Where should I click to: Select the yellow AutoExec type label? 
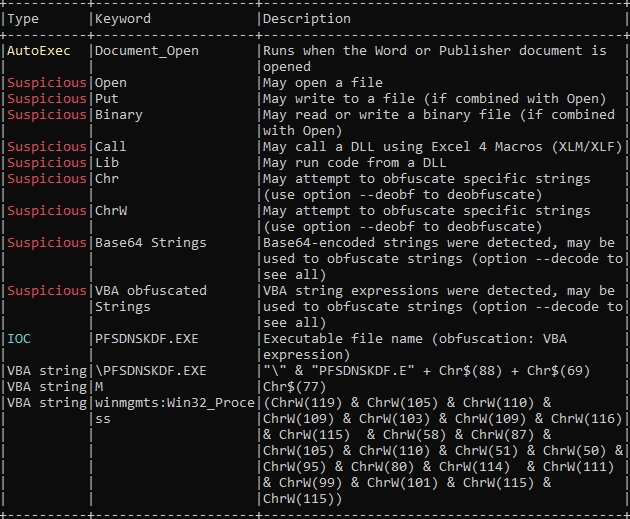click(39, 50)
